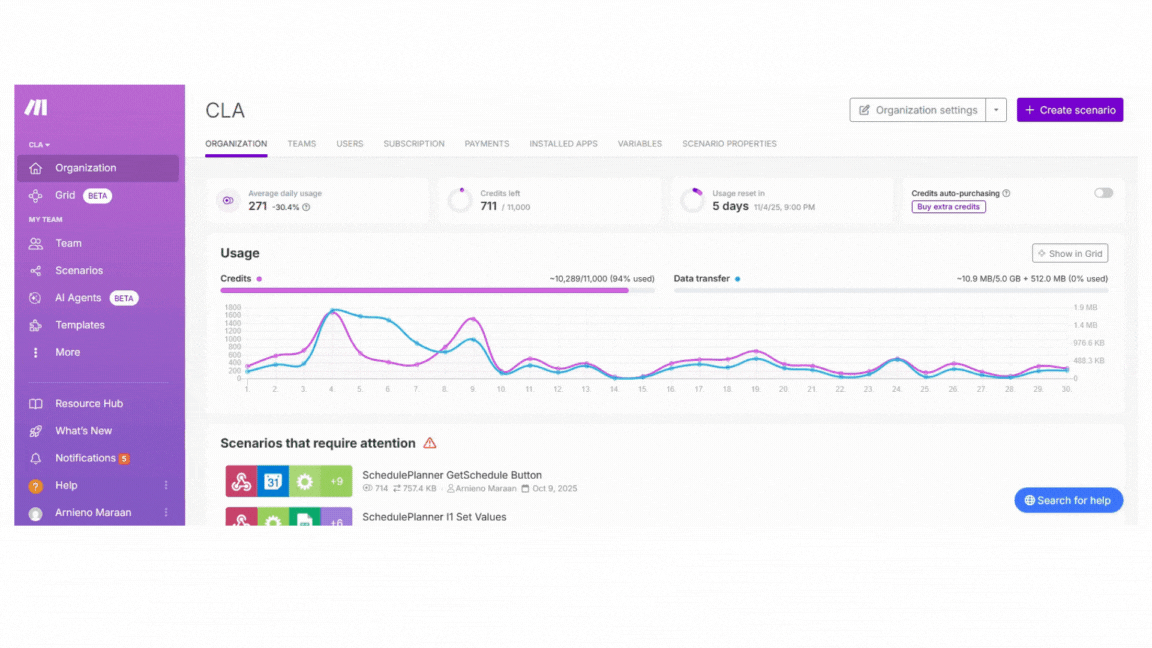The image size is (1152, 648).
Task: Click the Grid icon in sidebar
Action: (x=36, y=196)
